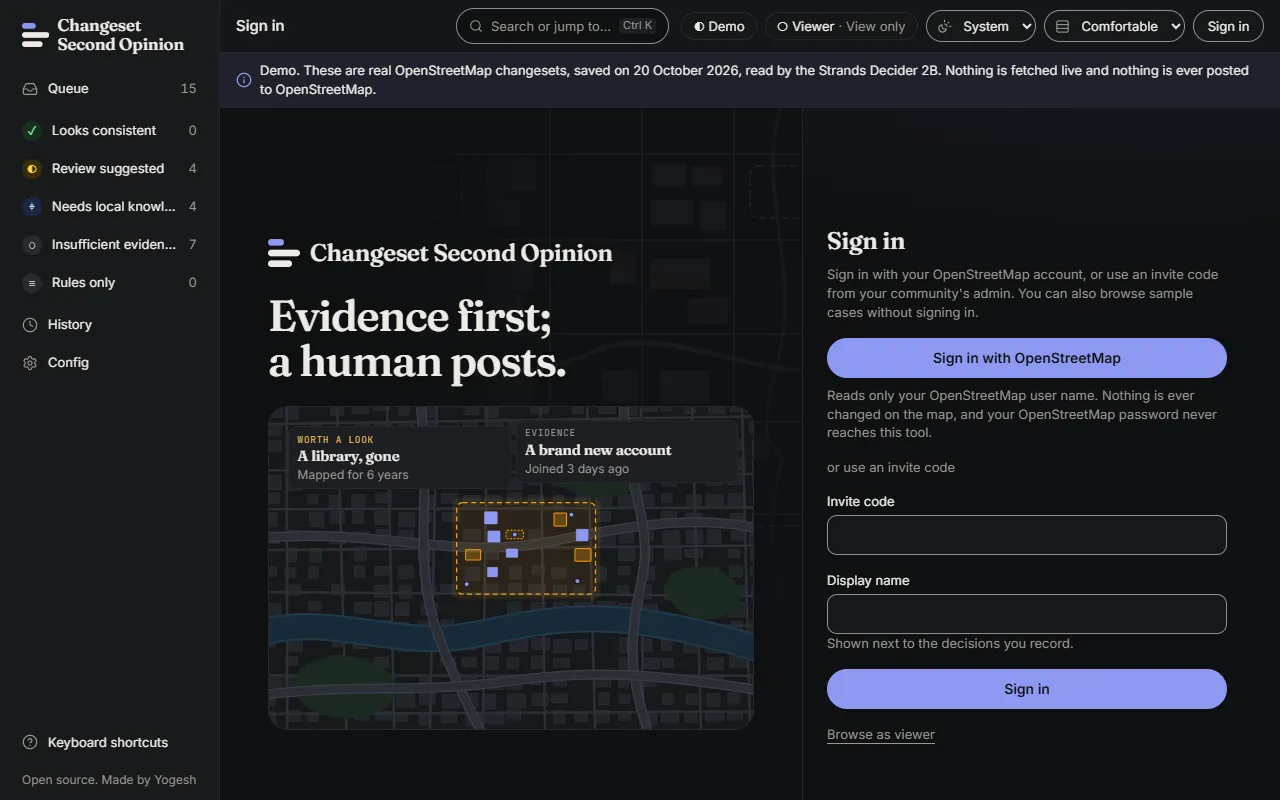
Task: Click the Sign in button below Display name
Action: pos(1027,689)
